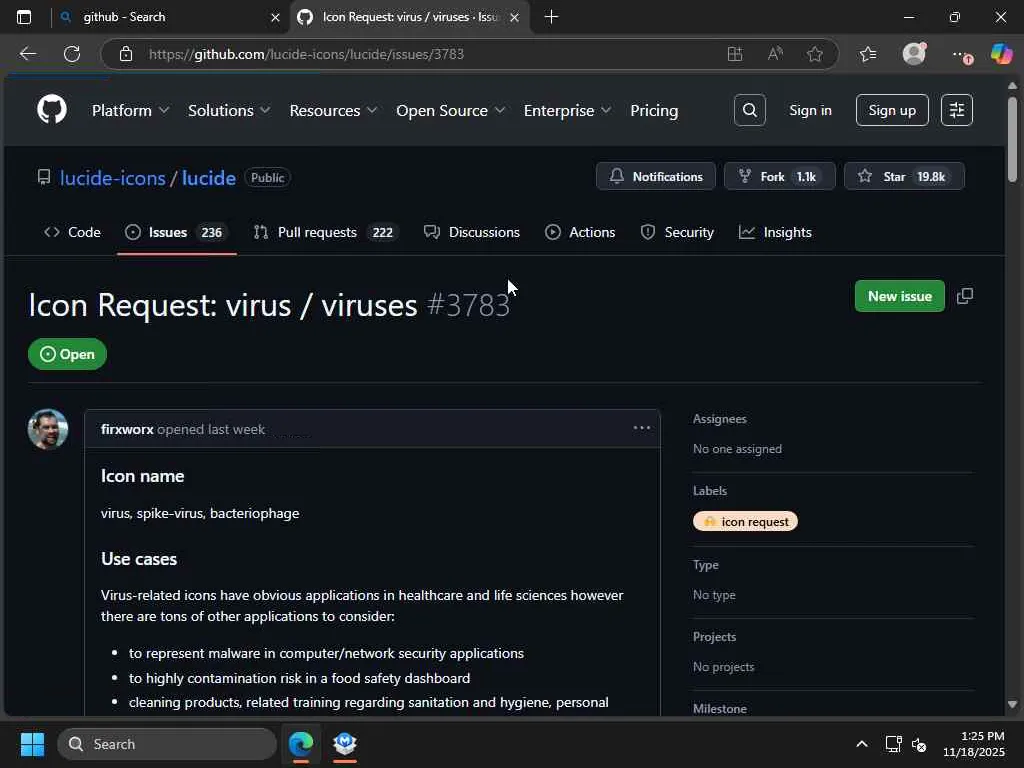View firxworx's profile avatar

point(48,429)
